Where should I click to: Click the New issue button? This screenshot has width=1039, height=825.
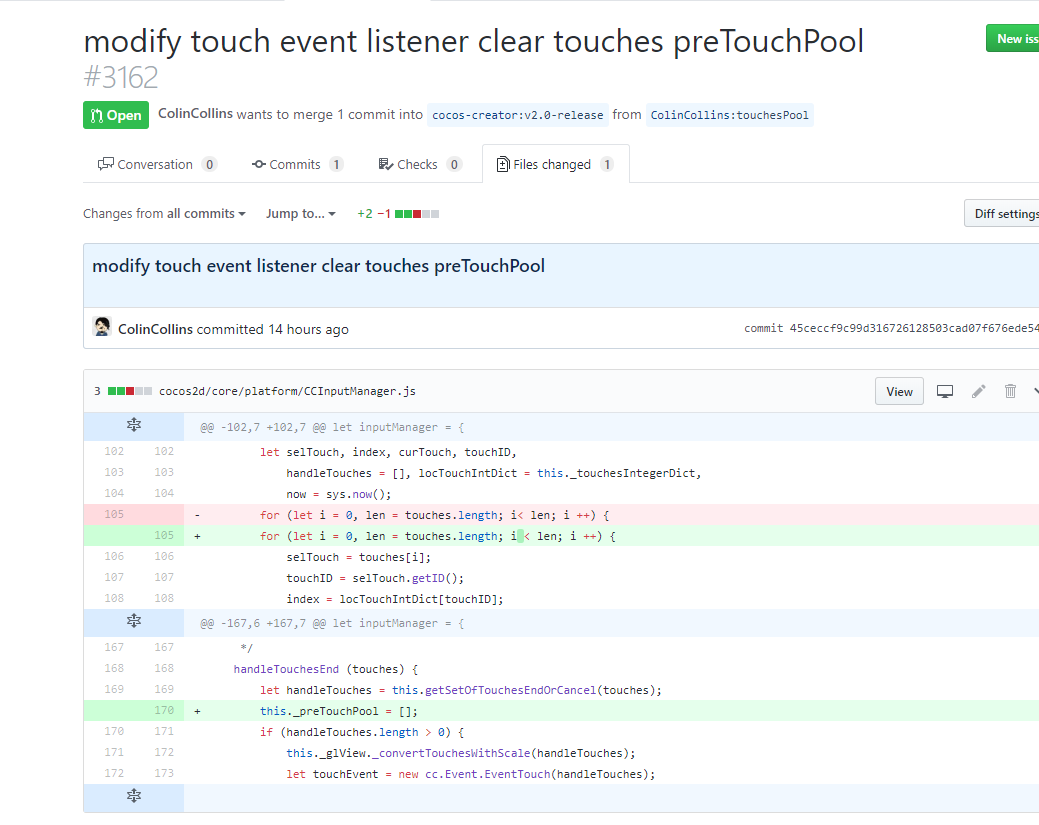tap(1012, 38)
